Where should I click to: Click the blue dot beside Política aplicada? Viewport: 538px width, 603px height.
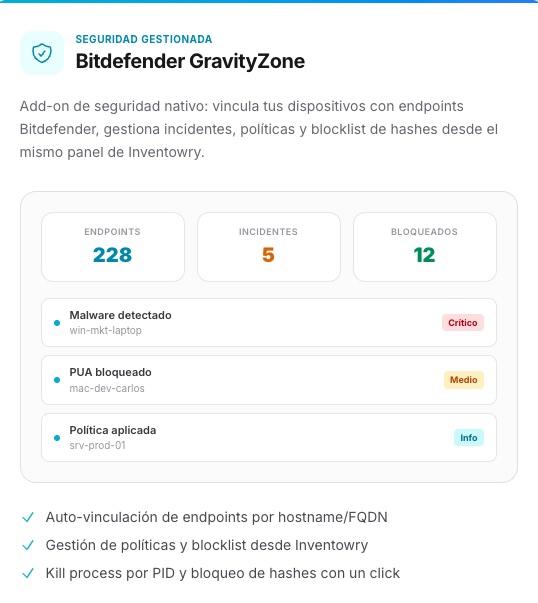[x=57, y=438]
